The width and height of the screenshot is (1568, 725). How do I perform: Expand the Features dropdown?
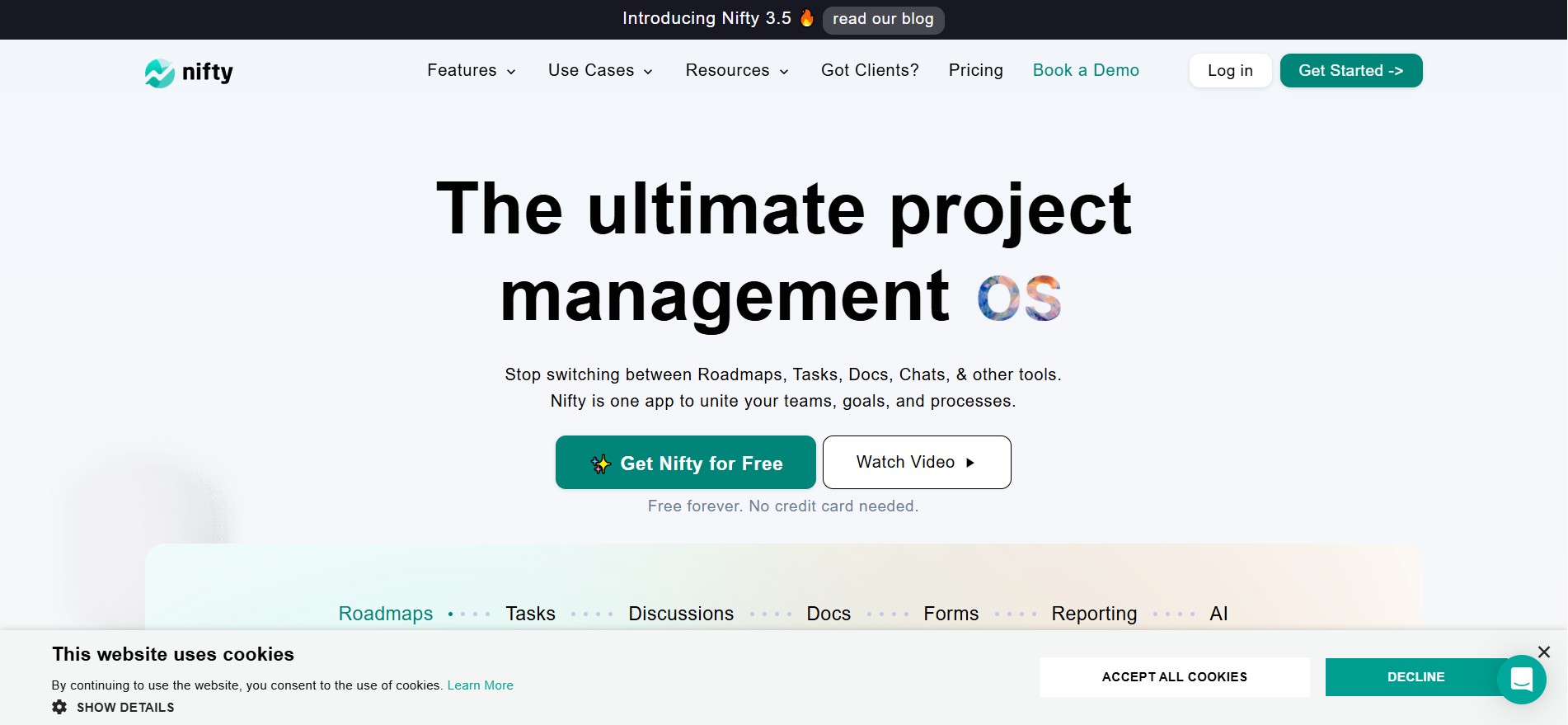click(x=472, y=71)
